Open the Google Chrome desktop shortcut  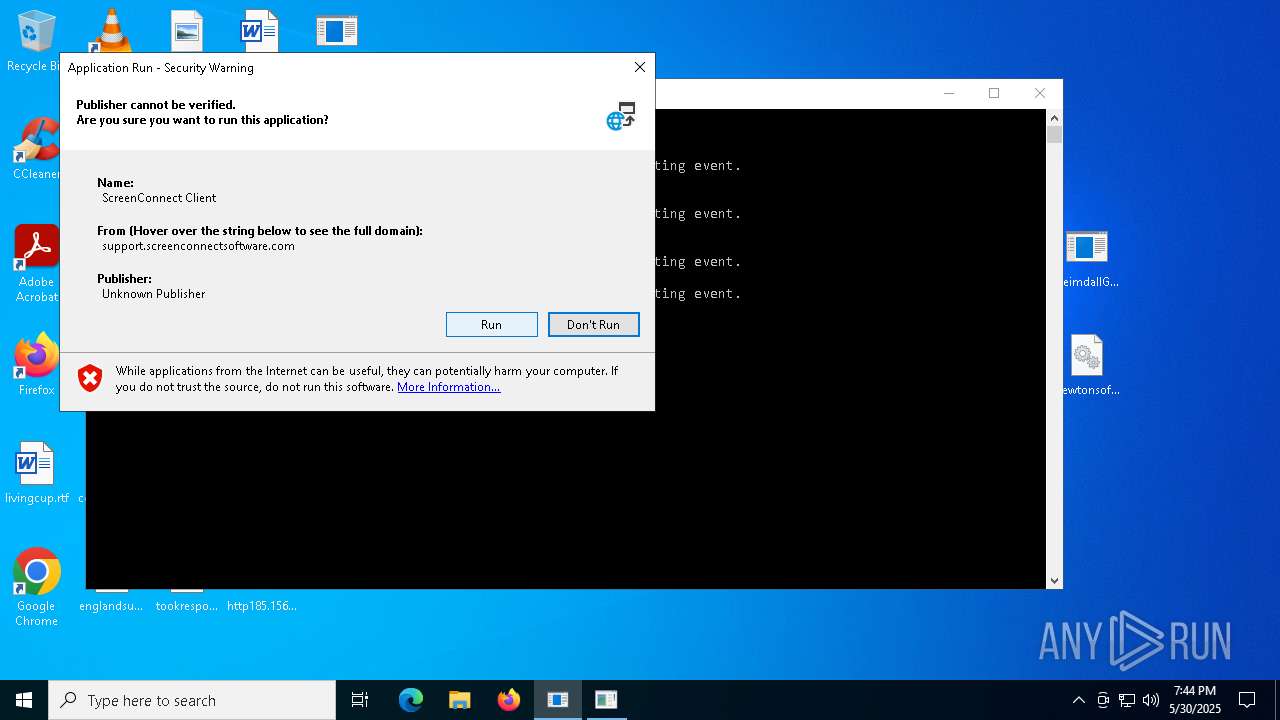click(x=36, y=587)
